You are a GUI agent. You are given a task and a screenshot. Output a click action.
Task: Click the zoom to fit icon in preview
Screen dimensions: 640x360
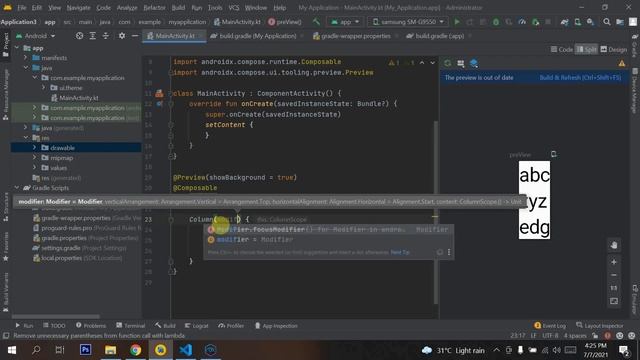[614, 301]
